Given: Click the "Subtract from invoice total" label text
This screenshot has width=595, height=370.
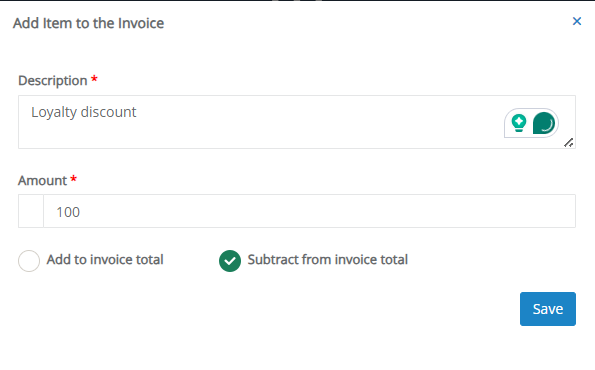Looking at the screenshot, I should tap(327, 260).
